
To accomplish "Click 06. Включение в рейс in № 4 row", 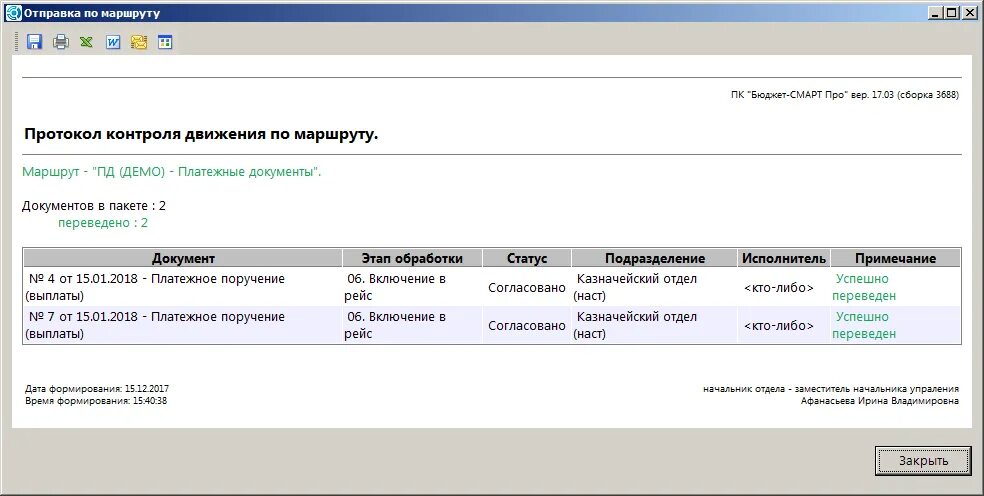I will 412,287.
